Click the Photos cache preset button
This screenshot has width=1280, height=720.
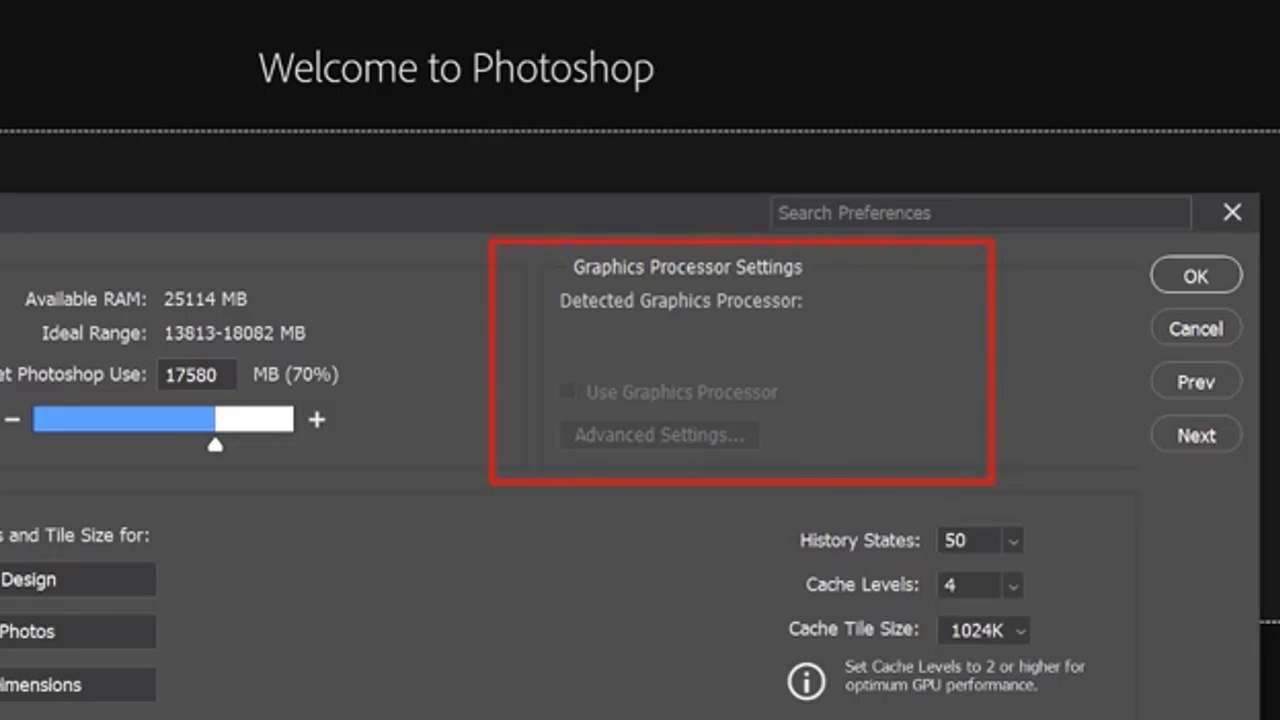[x=77, y=632]
